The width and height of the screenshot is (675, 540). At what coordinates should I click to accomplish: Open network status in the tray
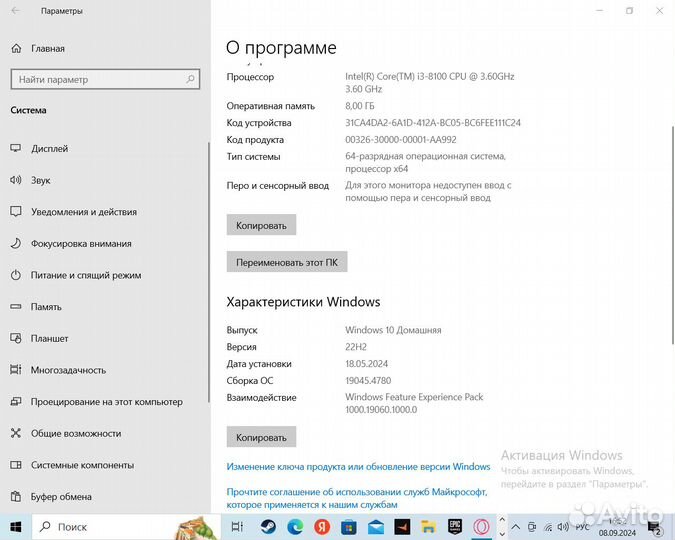[x=548, y=527]
